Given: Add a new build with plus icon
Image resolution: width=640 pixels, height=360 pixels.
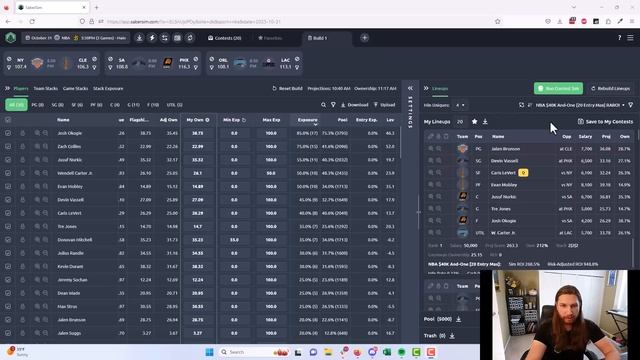Looking at the screenshot, I should pyautogui.click(x=364, y=38).
